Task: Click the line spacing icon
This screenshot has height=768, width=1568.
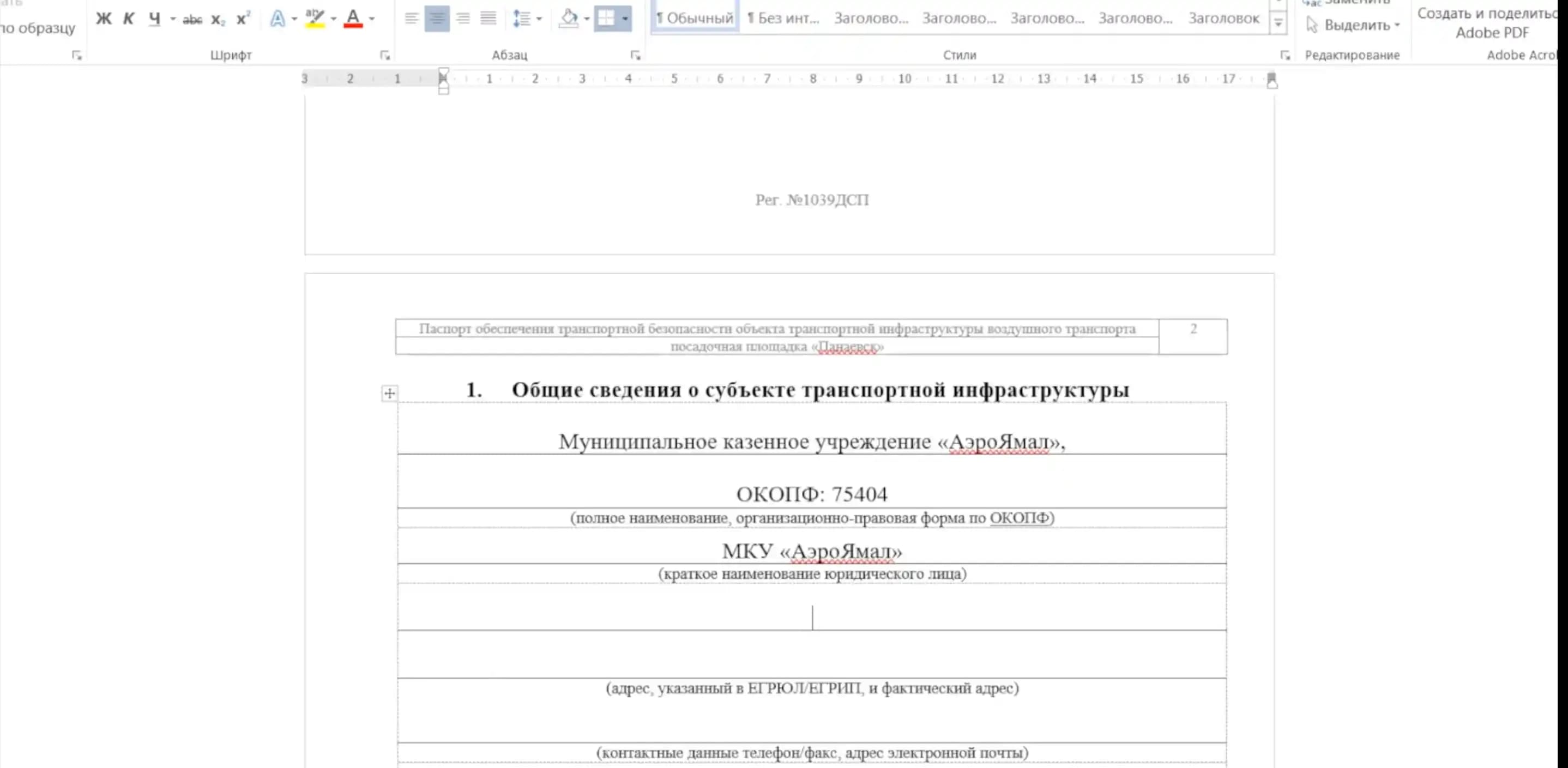Action: click(522, 18)
